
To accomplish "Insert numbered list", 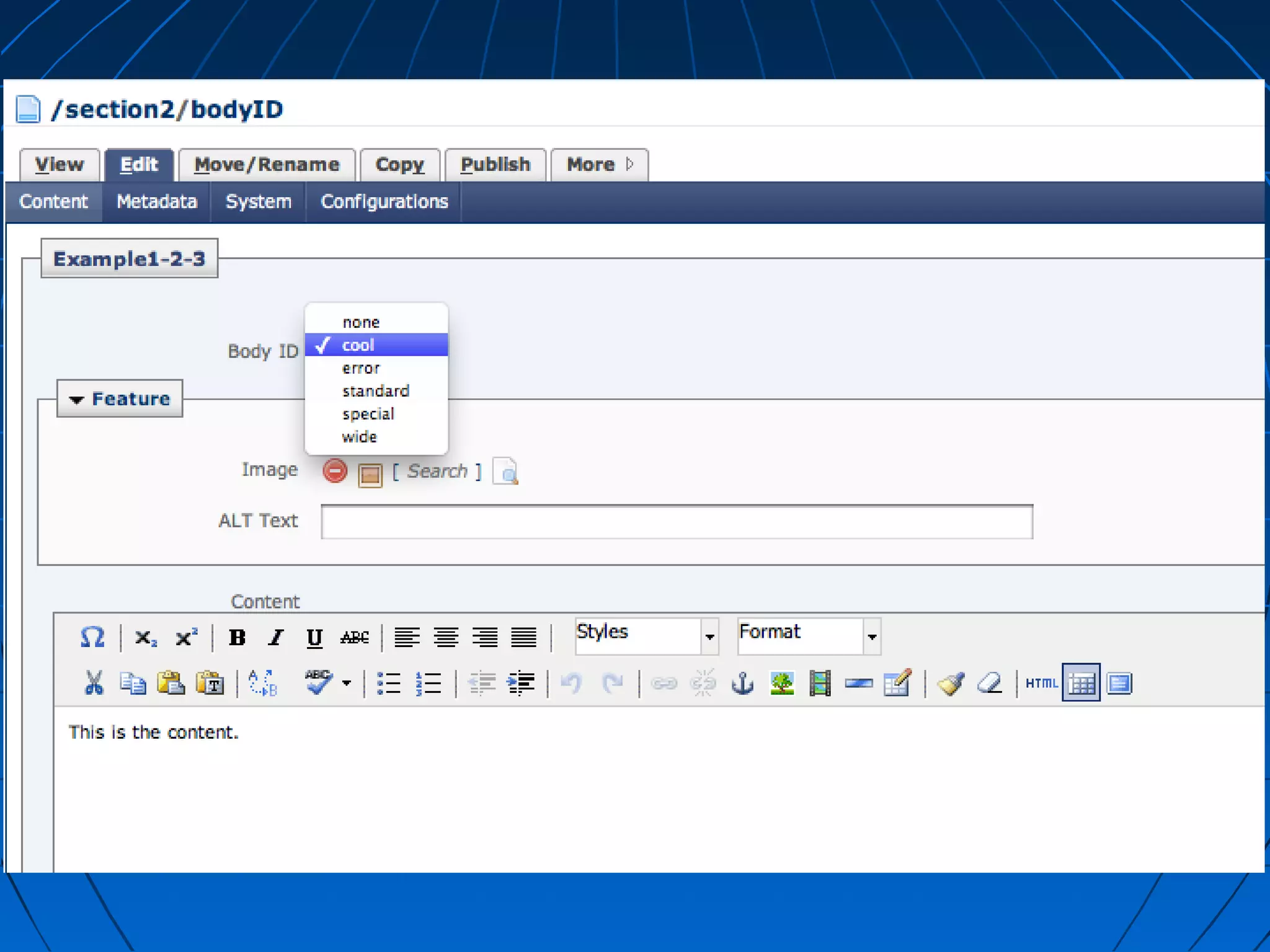I will (428, 684).
